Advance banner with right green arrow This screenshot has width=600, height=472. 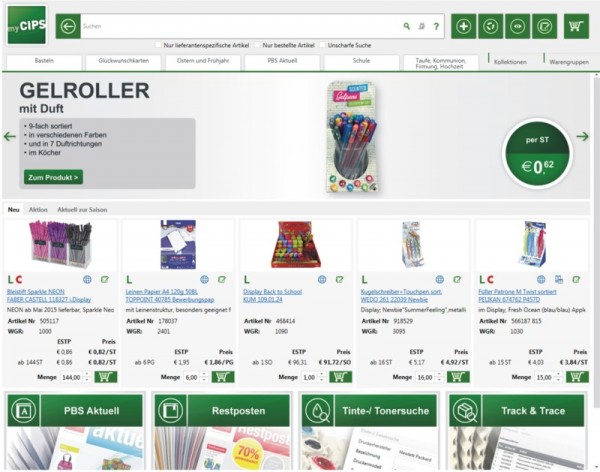pyautogui.click(x=582, y=136)
